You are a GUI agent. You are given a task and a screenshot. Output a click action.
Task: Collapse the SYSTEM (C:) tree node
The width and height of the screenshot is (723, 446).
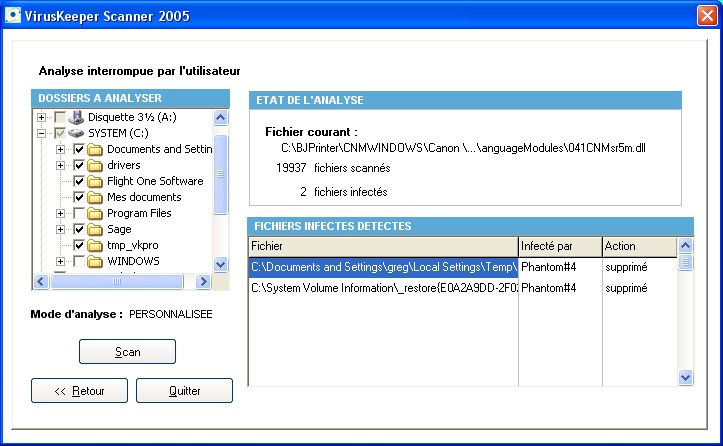[x=41, y=133]
